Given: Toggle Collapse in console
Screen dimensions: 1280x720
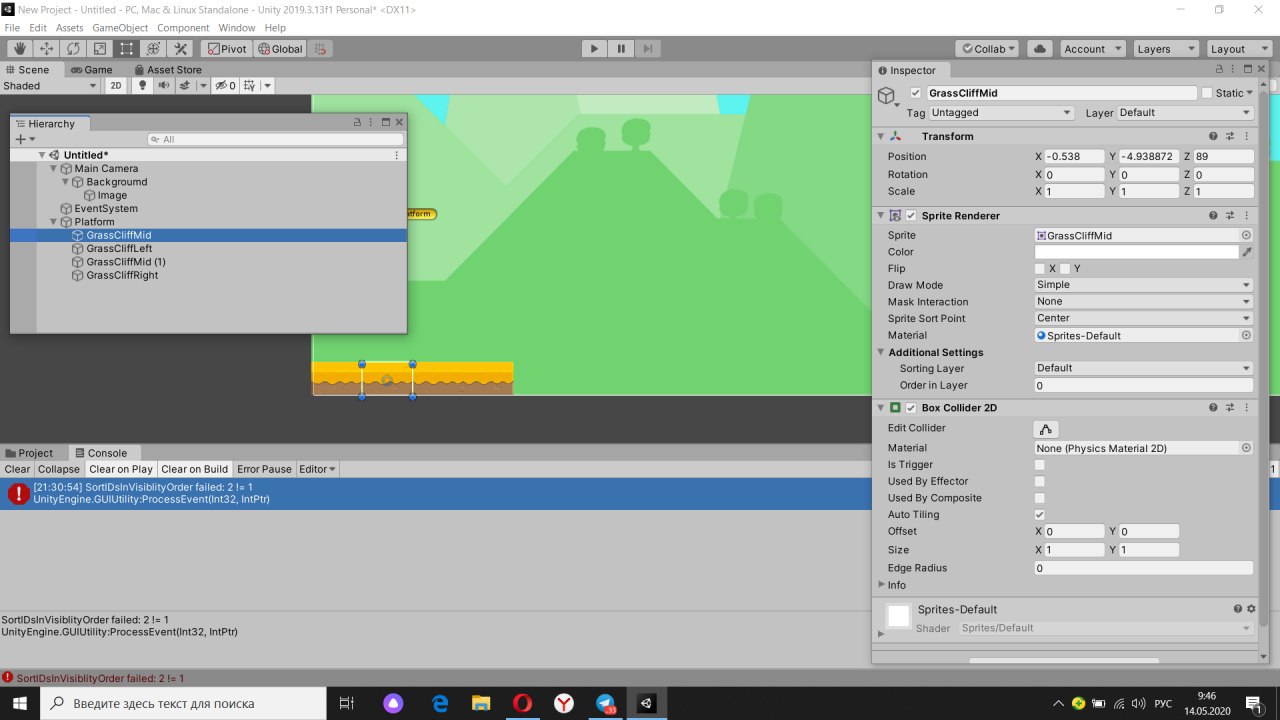Looking at the screenshot, I should coord(59,469).
